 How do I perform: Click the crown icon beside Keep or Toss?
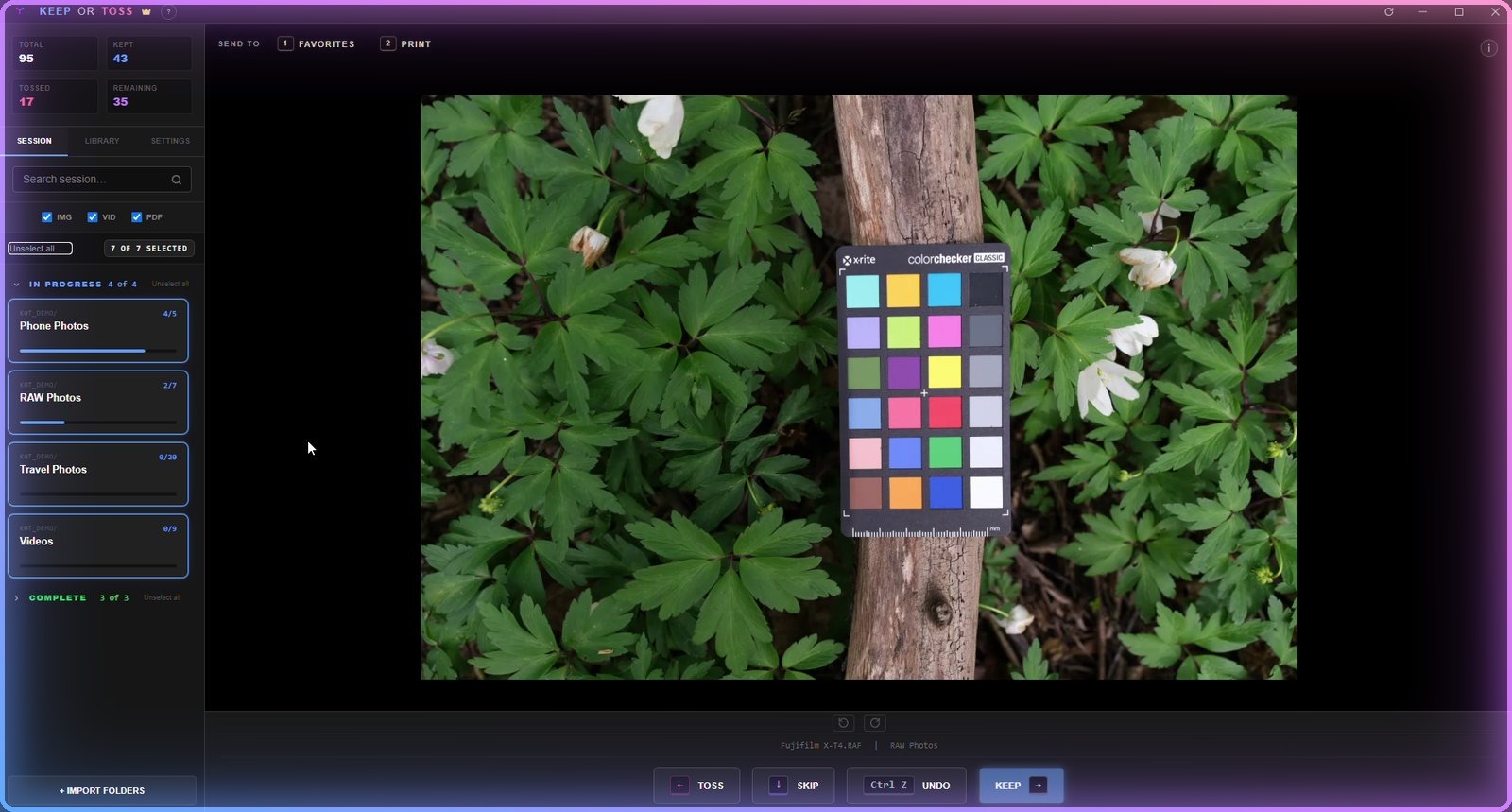(146, 12)
